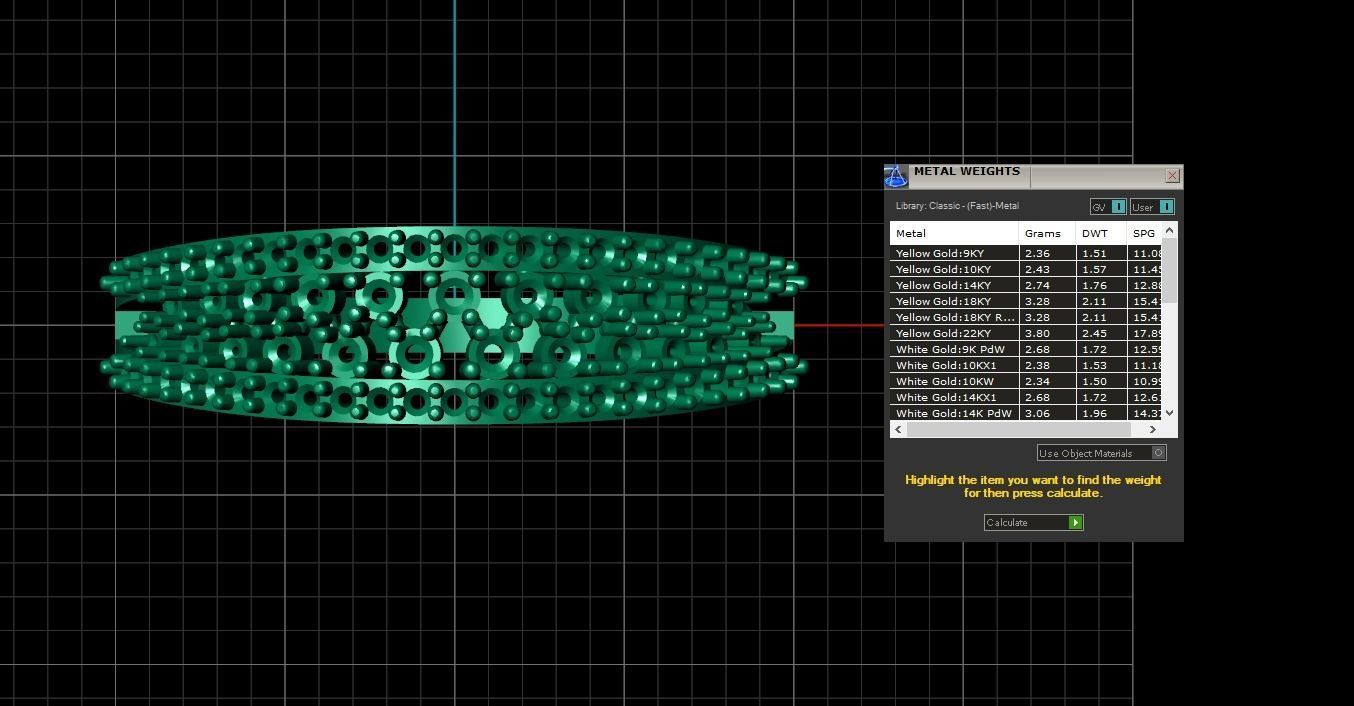Select the Yellow Gold:14KY row

point(1026,285)
